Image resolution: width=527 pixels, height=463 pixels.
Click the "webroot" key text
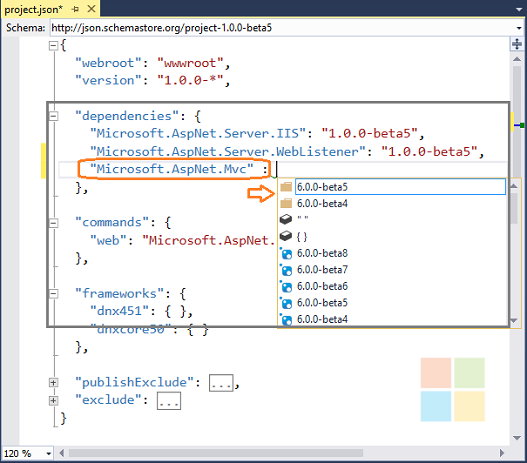108,63
